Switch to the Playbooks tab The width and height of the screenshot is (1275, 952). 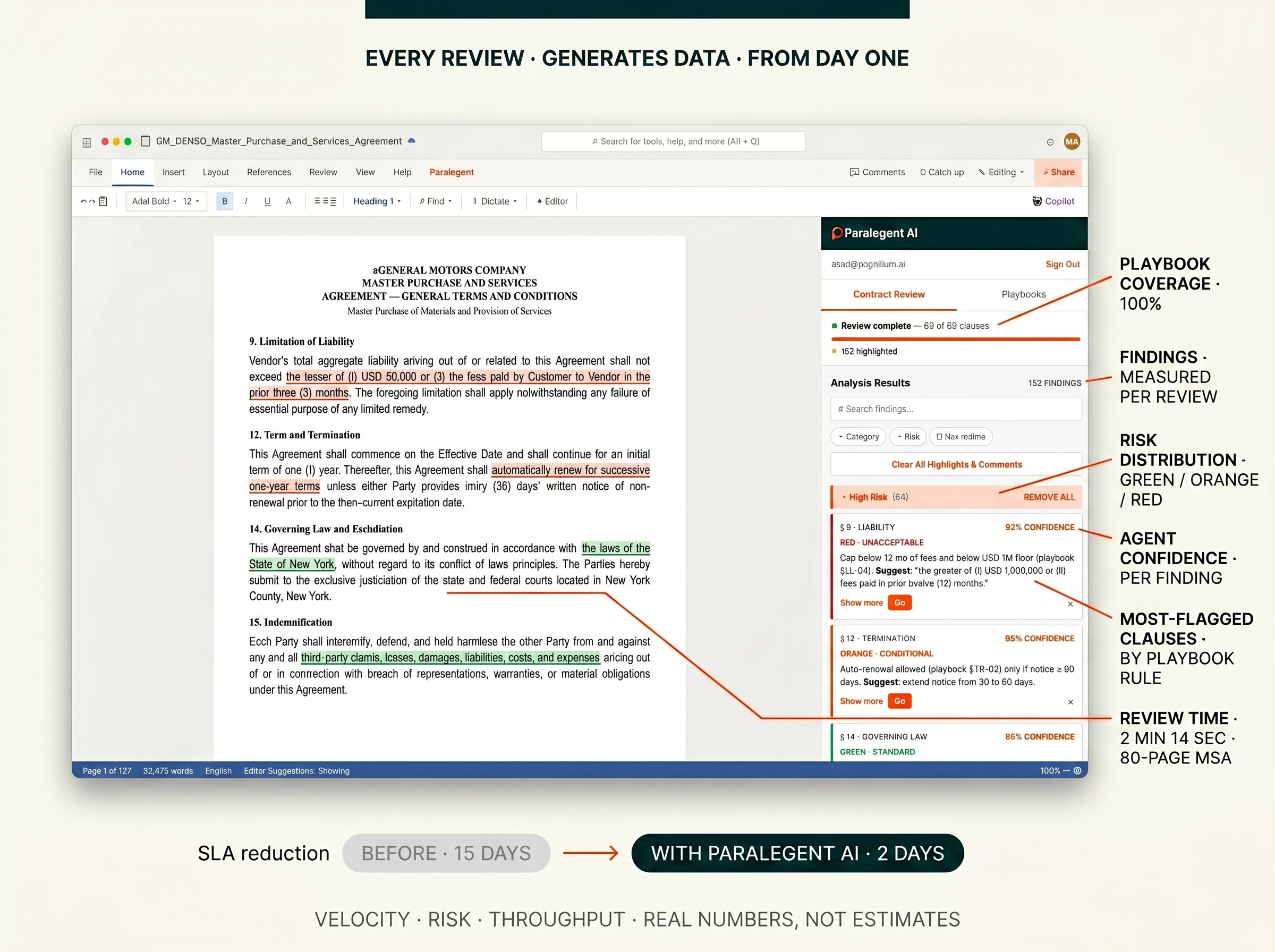pos(1023,294)
